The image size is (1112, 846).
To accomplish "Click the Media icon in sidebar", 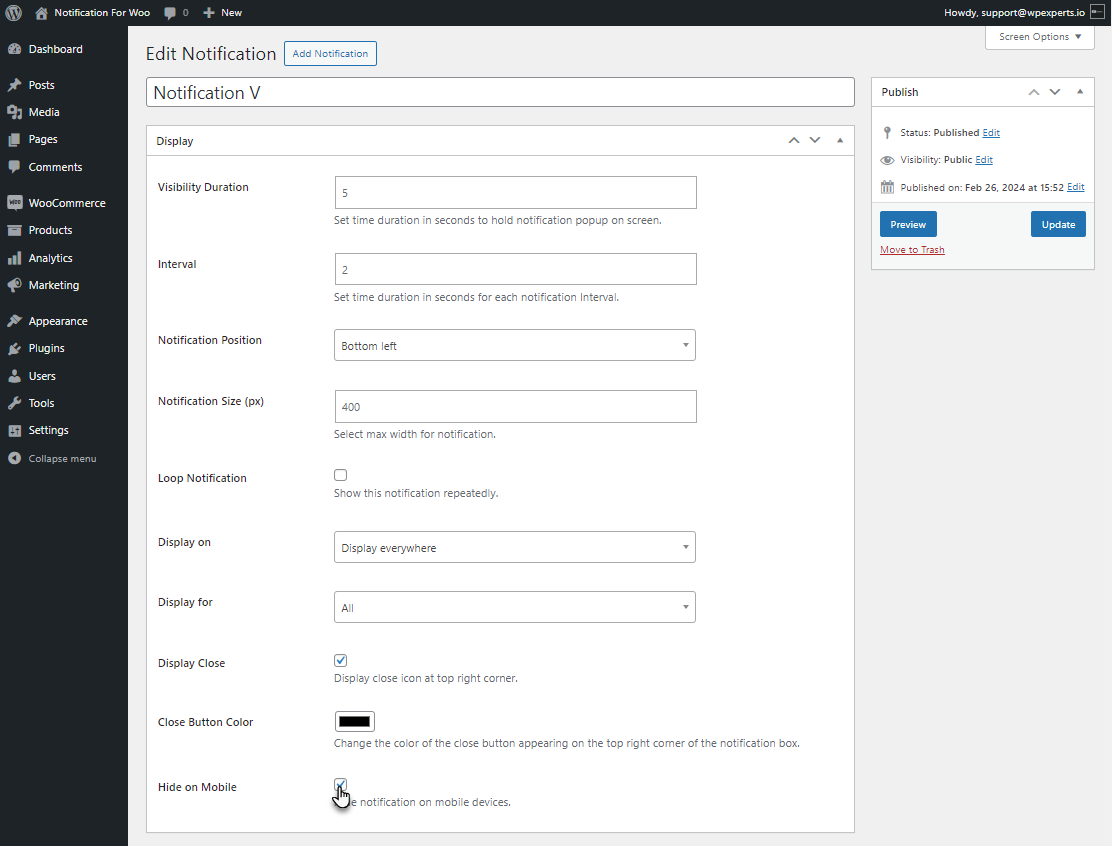I will (x=14, y=112).
